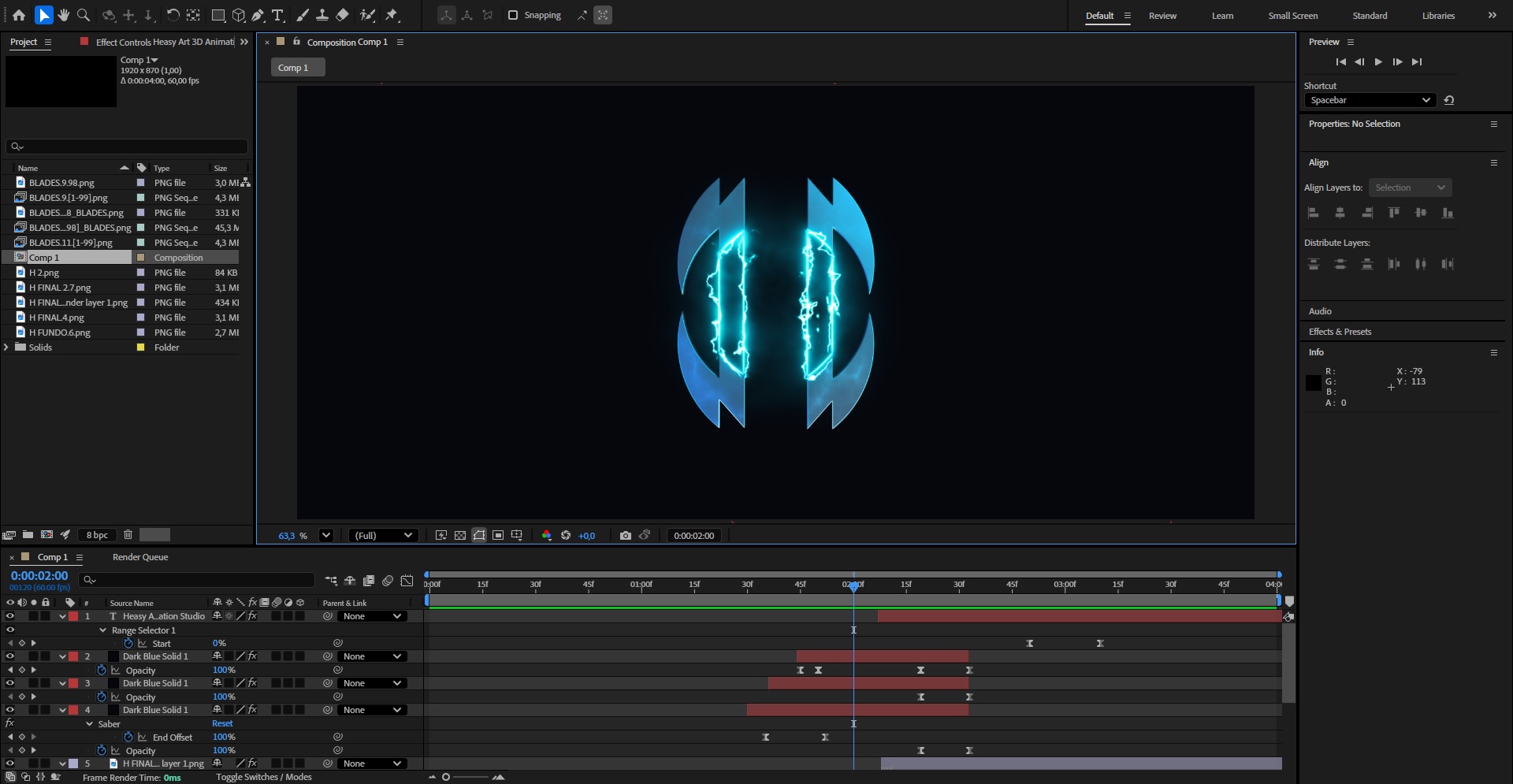This screenshot has width=1513, height=784.
Task: Click Toggle Switches / Modes
Action: tap(263, 777)
